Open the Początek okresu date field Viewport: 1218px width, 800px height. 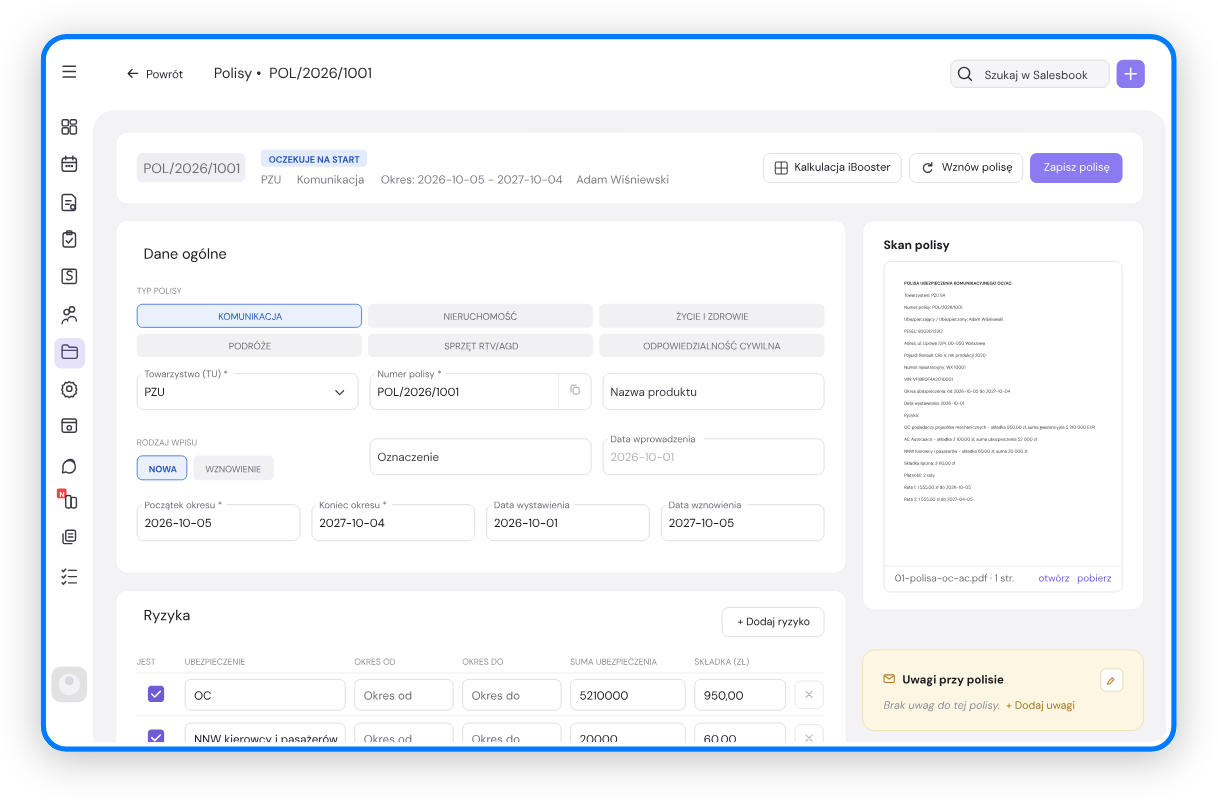click(x=218, y=522)
